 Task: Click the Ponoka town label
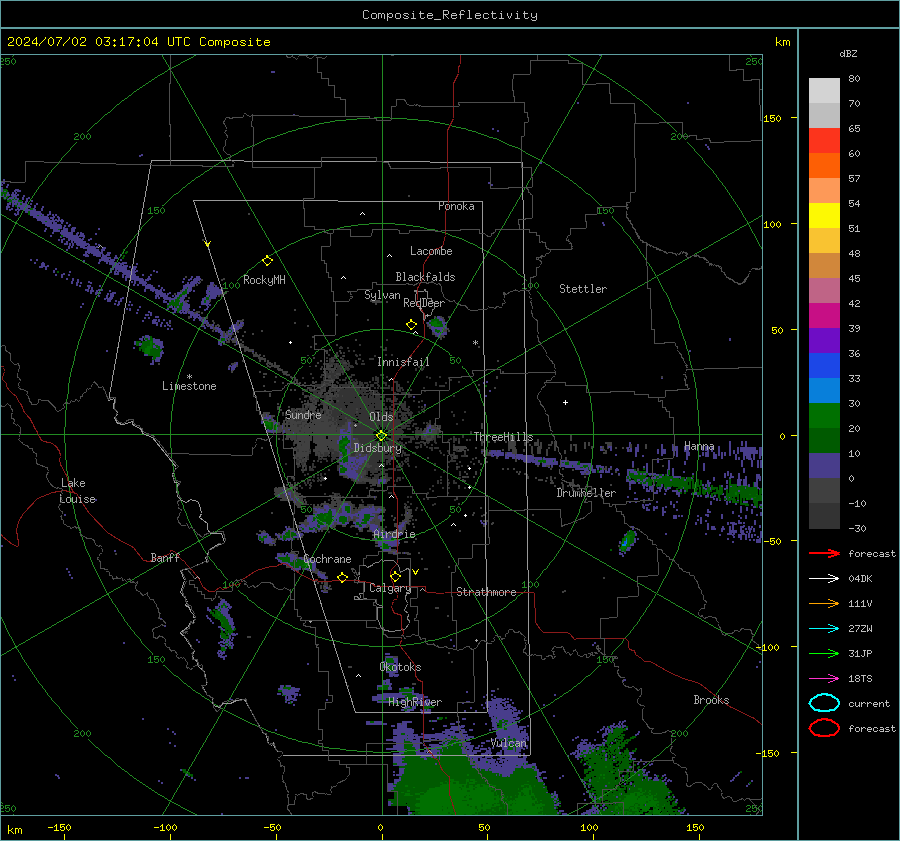pyautogui.click(x=456, y=206)
